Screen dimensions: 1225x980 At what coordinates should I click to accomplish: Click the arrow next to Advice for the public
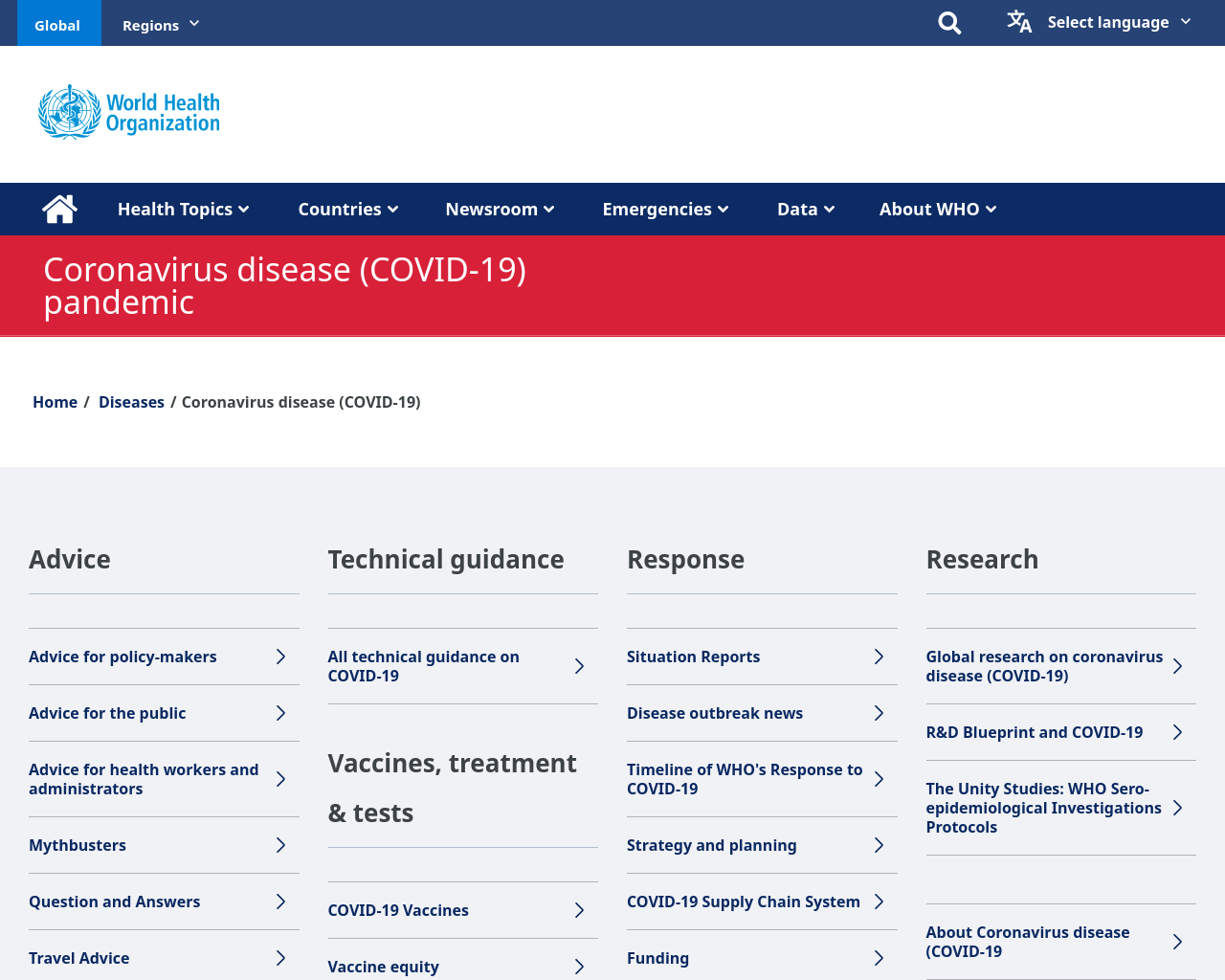click(280, 713)
